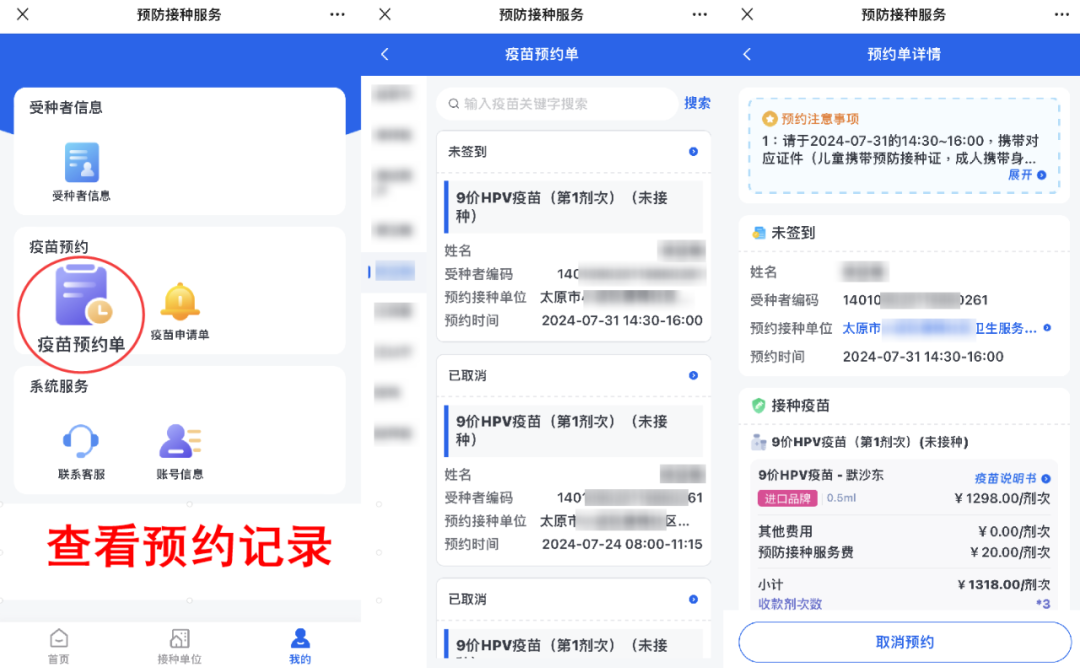Expand 预约注意事项 with 展开
The width and height of the screenshot is (1080, 668).
coord(1027,175)
